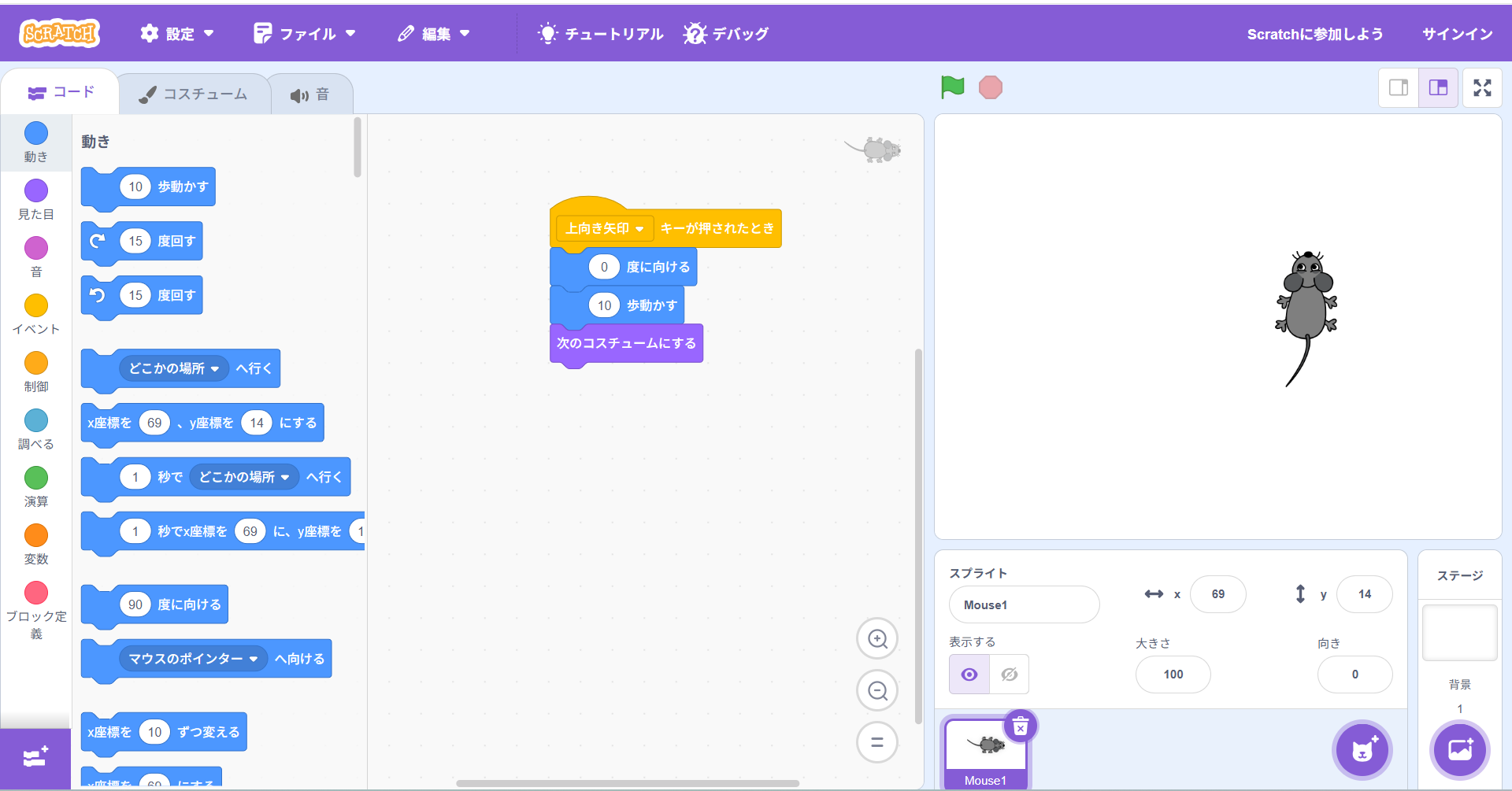Viewport: 1512px width, 791px height.
Task: Zoom out of the code workspace
Action: pos(877,691)
